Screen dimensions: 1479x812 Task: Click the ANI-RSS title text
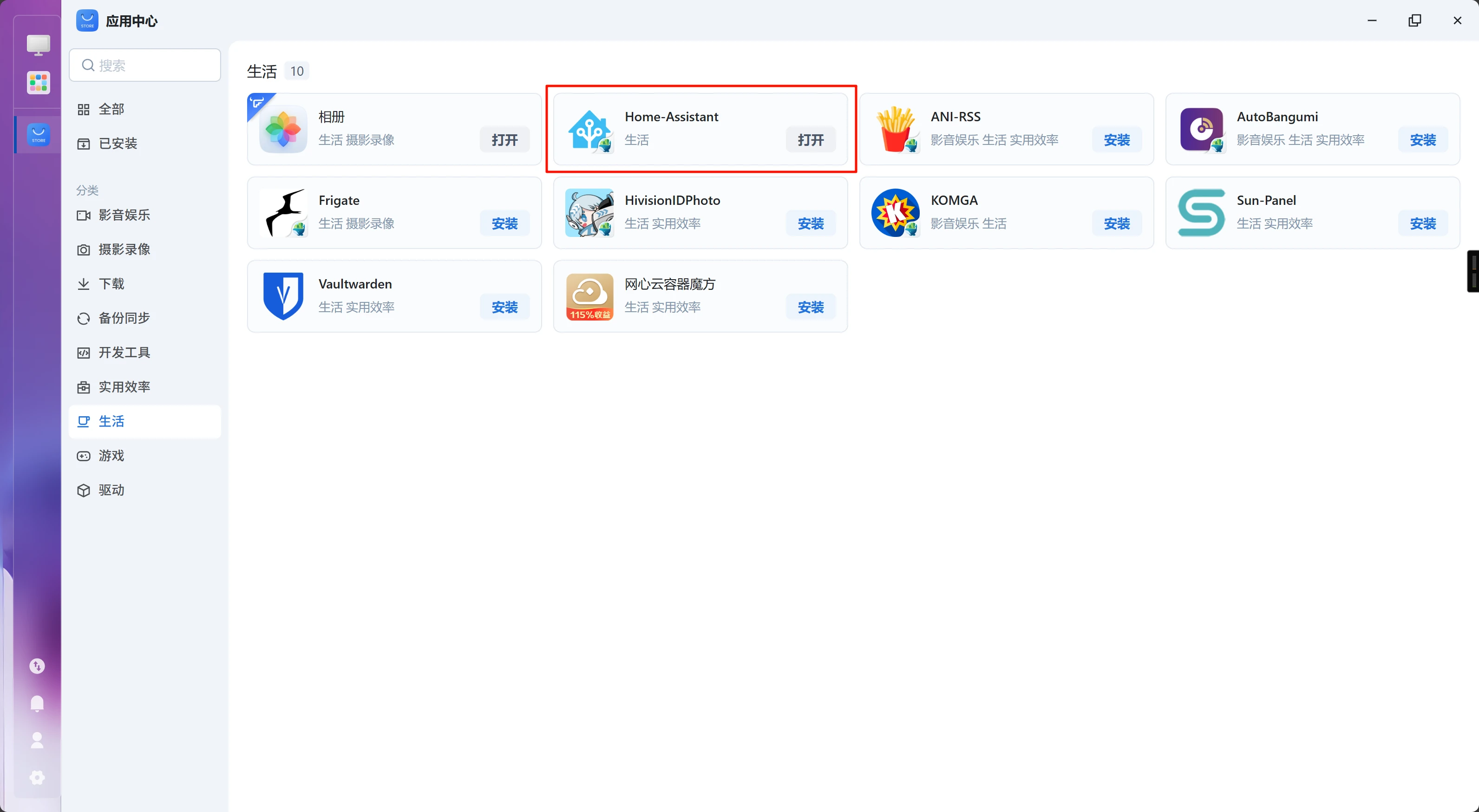click(x=955, y=117)
